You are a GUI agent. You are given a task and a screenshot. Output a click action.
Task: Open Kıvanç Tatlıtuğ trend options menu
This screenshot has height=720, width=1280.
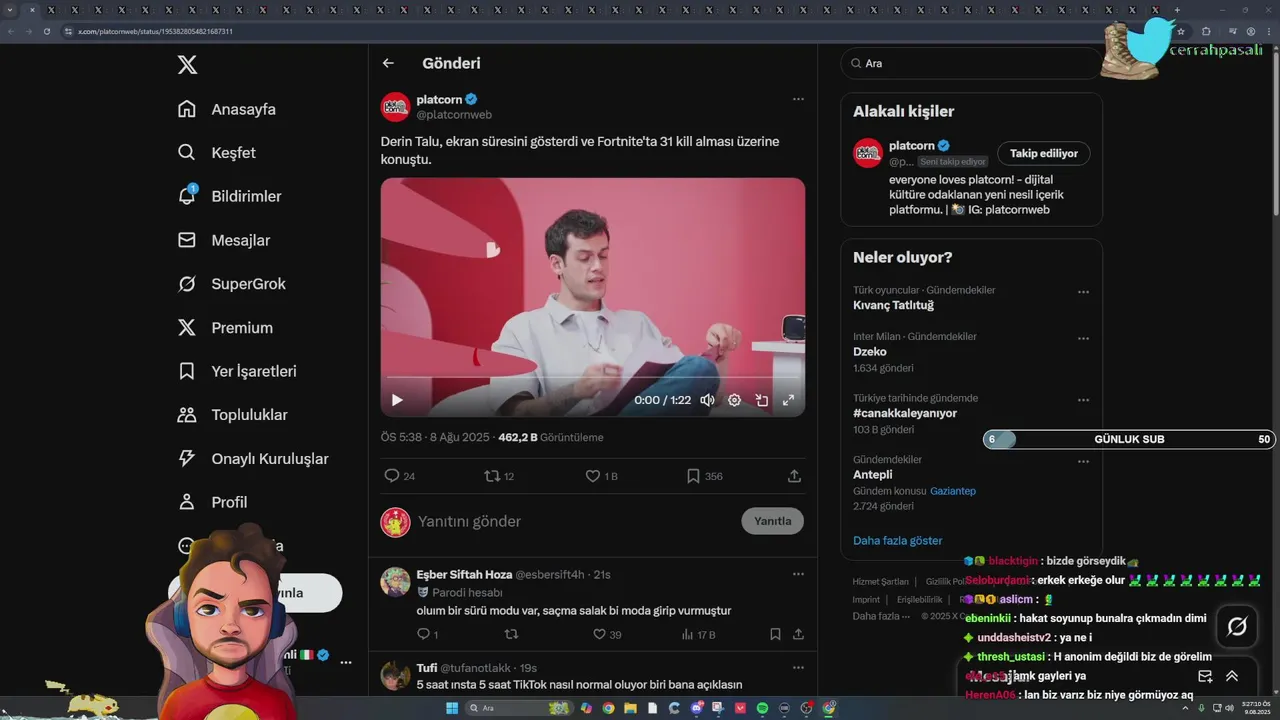1083,292
